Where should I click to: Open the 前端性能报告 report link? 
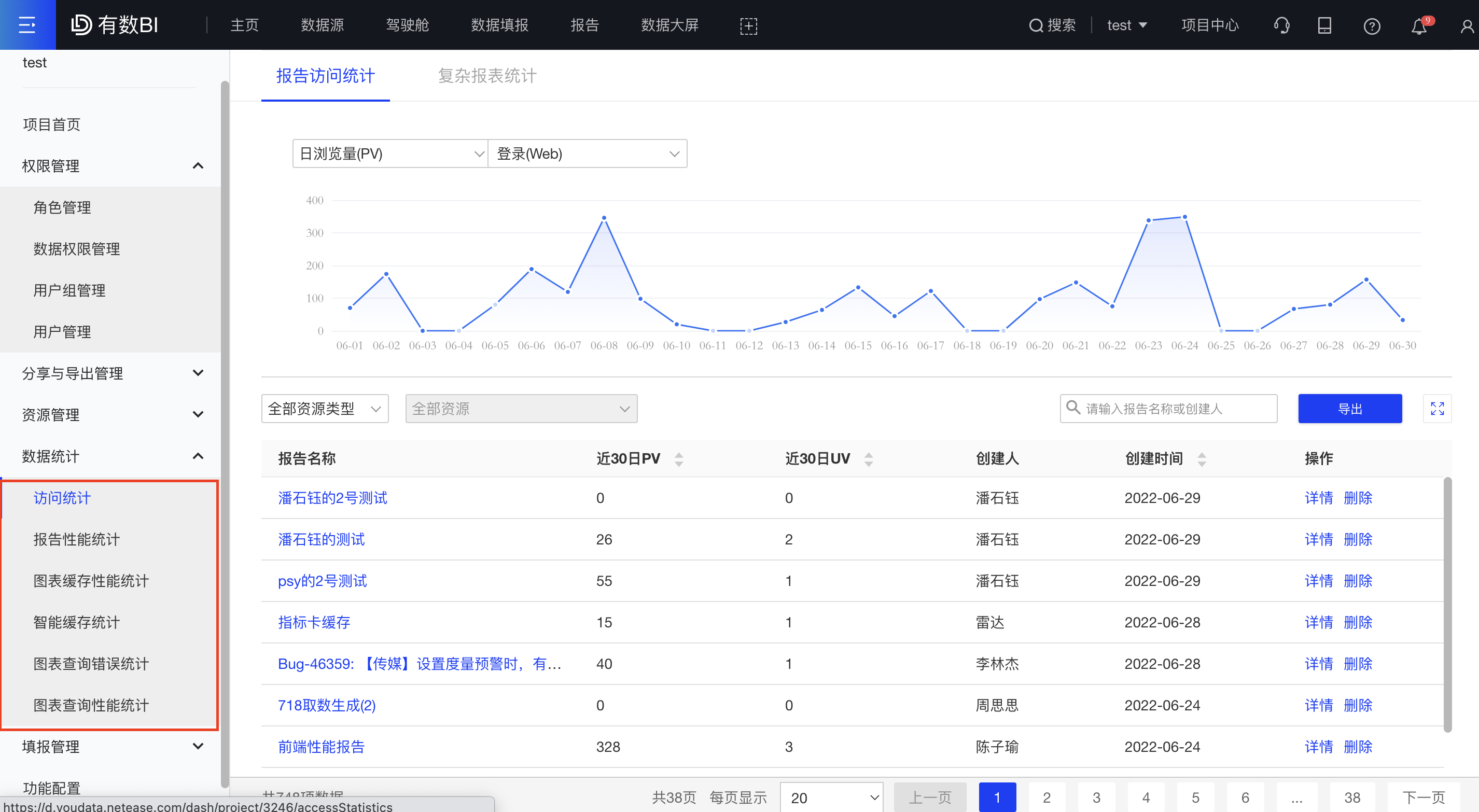click(321, 747)
